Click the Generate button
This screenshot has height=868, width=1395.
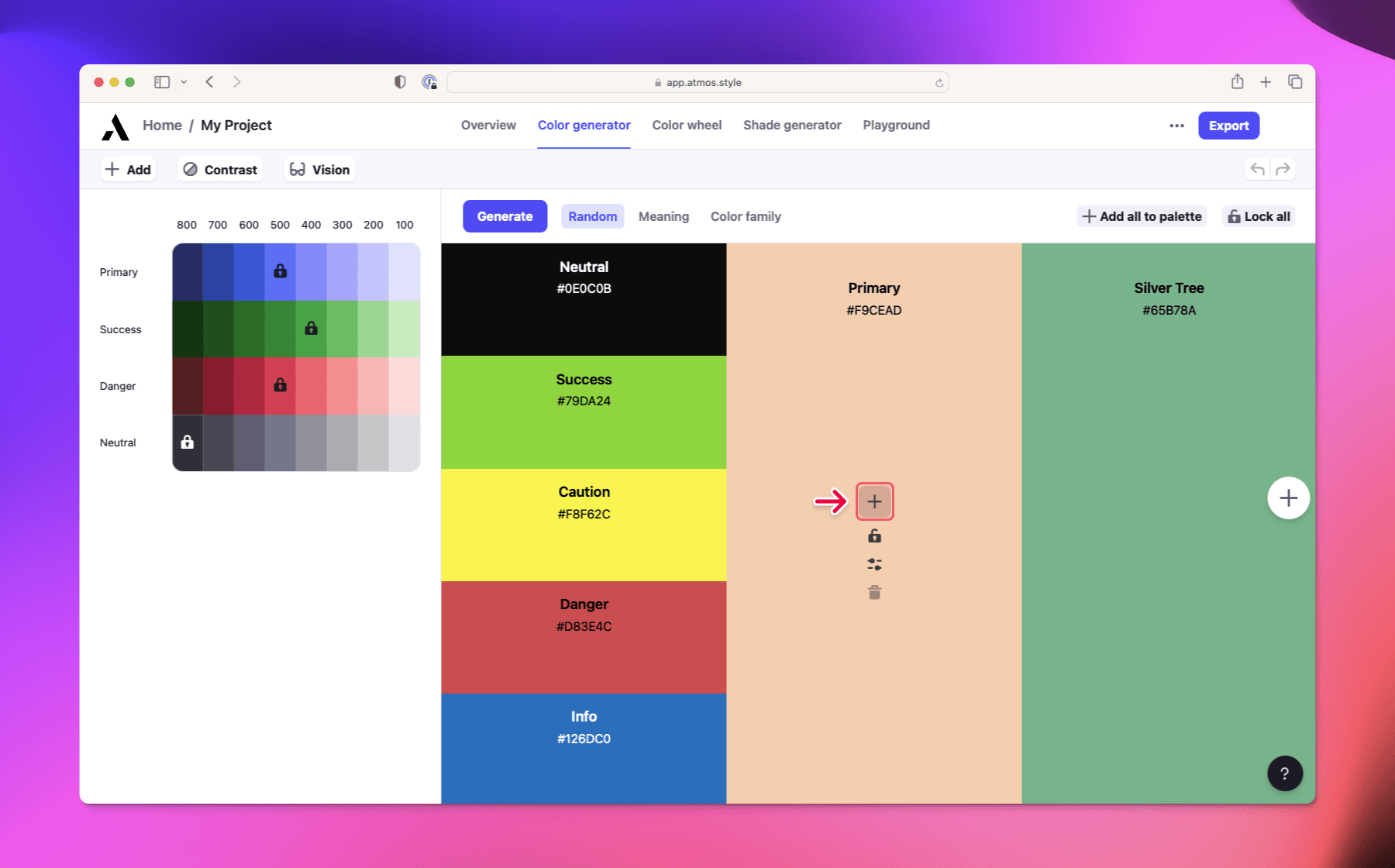pos(505,216)
